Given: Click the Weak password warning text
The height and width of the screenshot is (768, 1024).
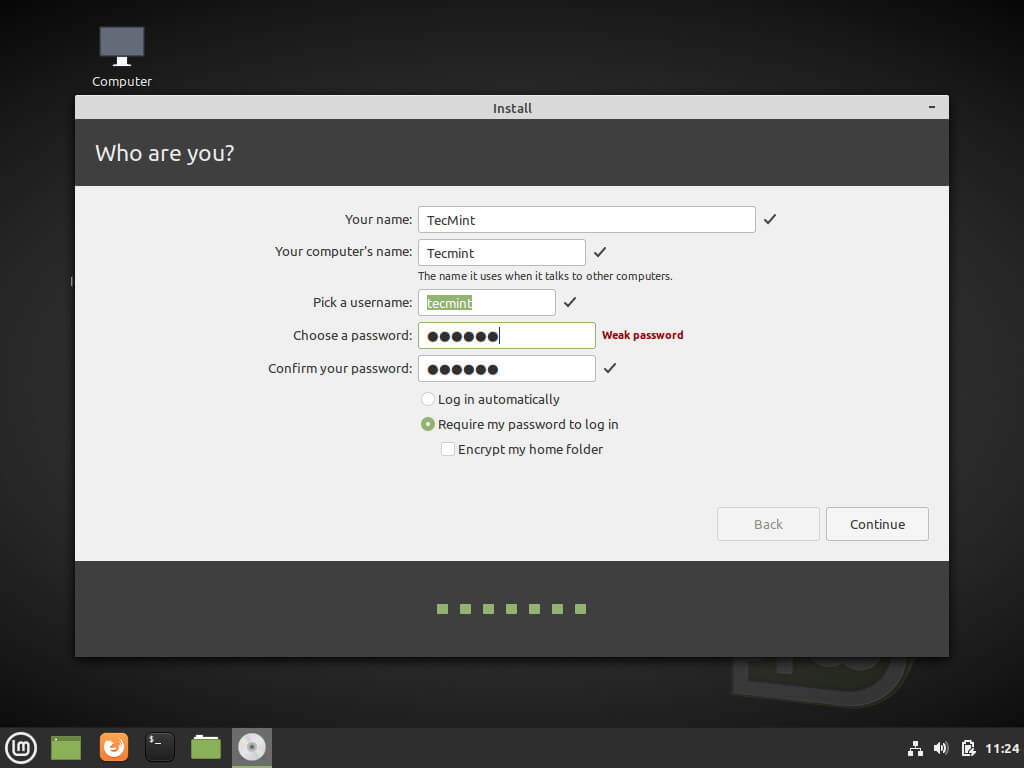Looking at the screenshot, I should 643,335.
